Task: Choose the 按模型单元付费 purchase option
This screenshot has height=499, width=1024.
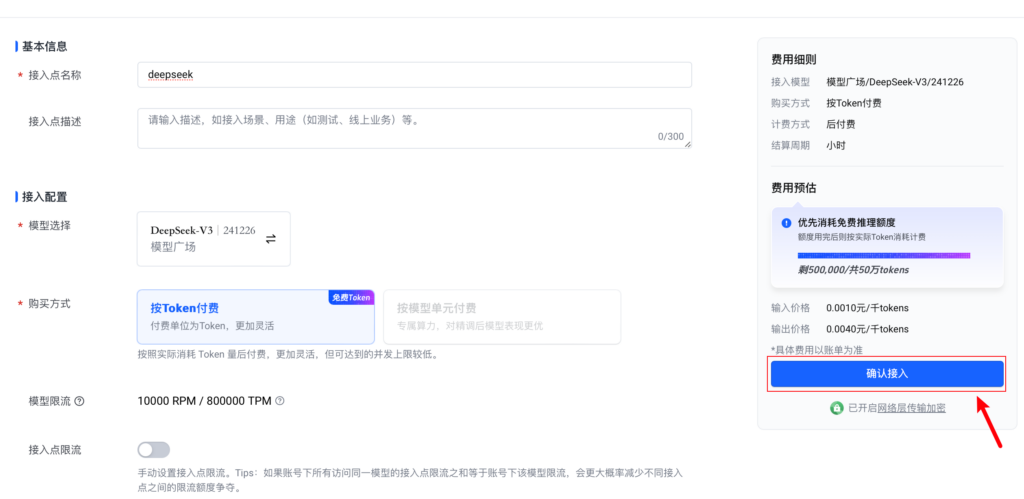Action: [501, 316]
